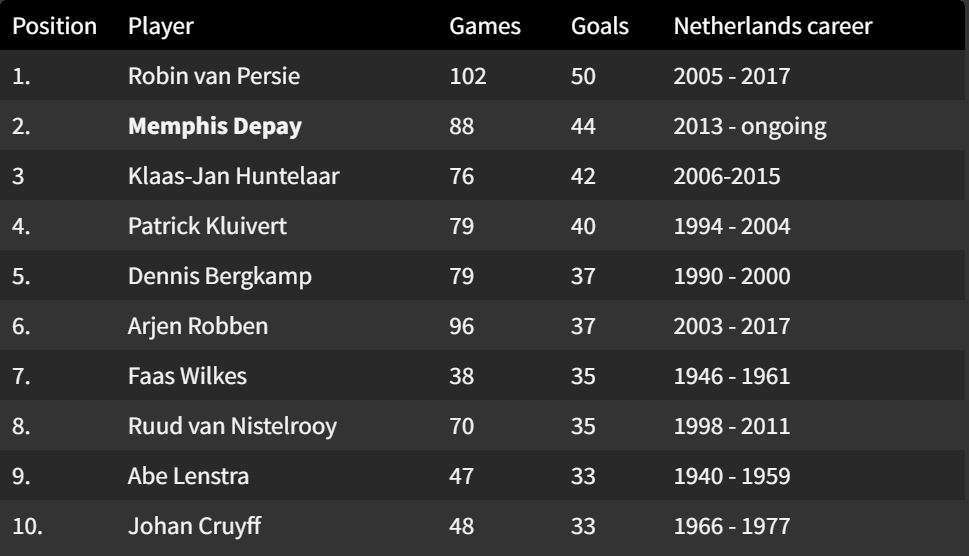This screenshot has height=556, width=969.
Task: Click the Goals column header
Action: [x=600, y=26]
